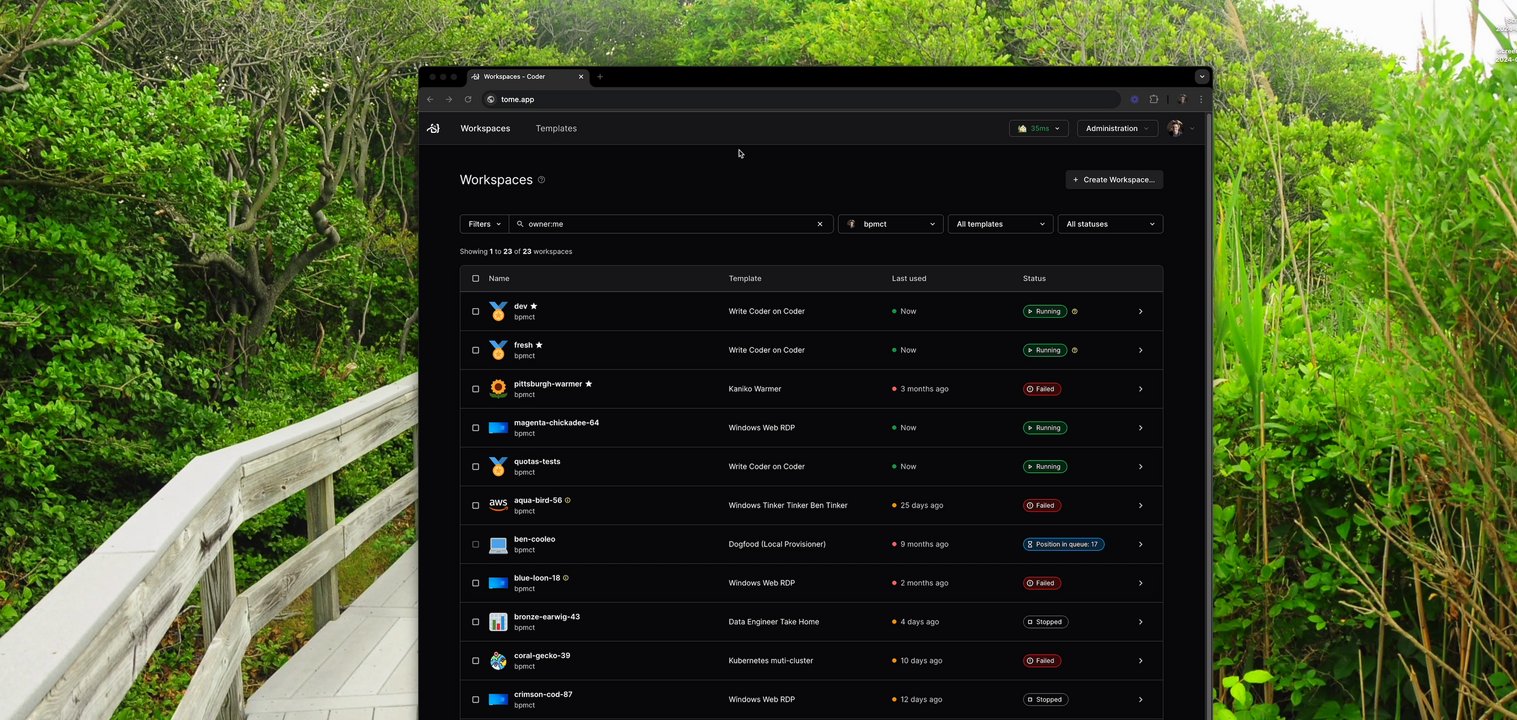This screenshot has height=720, width=1517.
Task: Check the box for magenta-chickadee-64
Action: [475, 428]
